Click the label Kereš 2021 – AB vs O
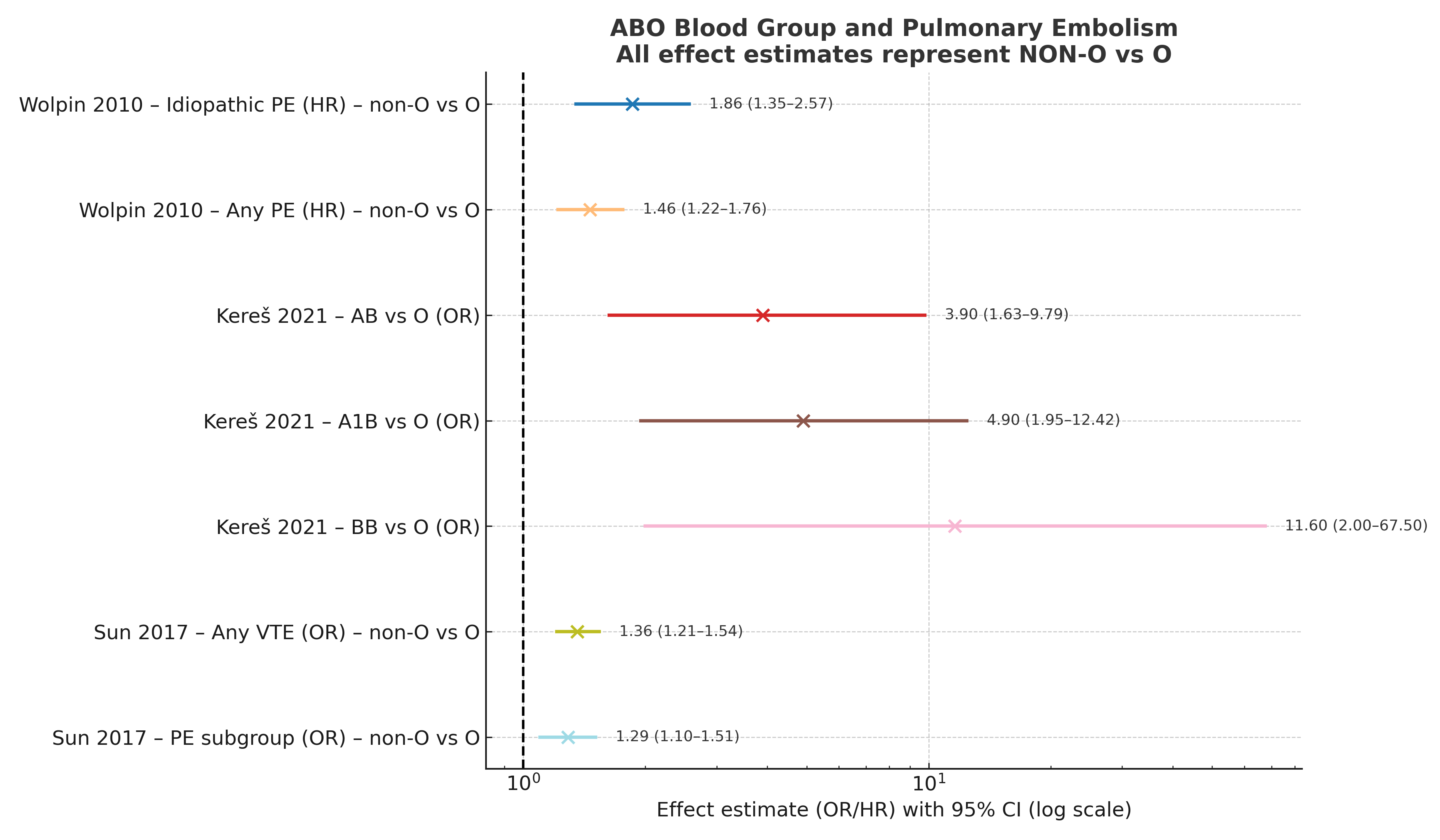This screenshot has height=840, width=1440. [348, 316]
